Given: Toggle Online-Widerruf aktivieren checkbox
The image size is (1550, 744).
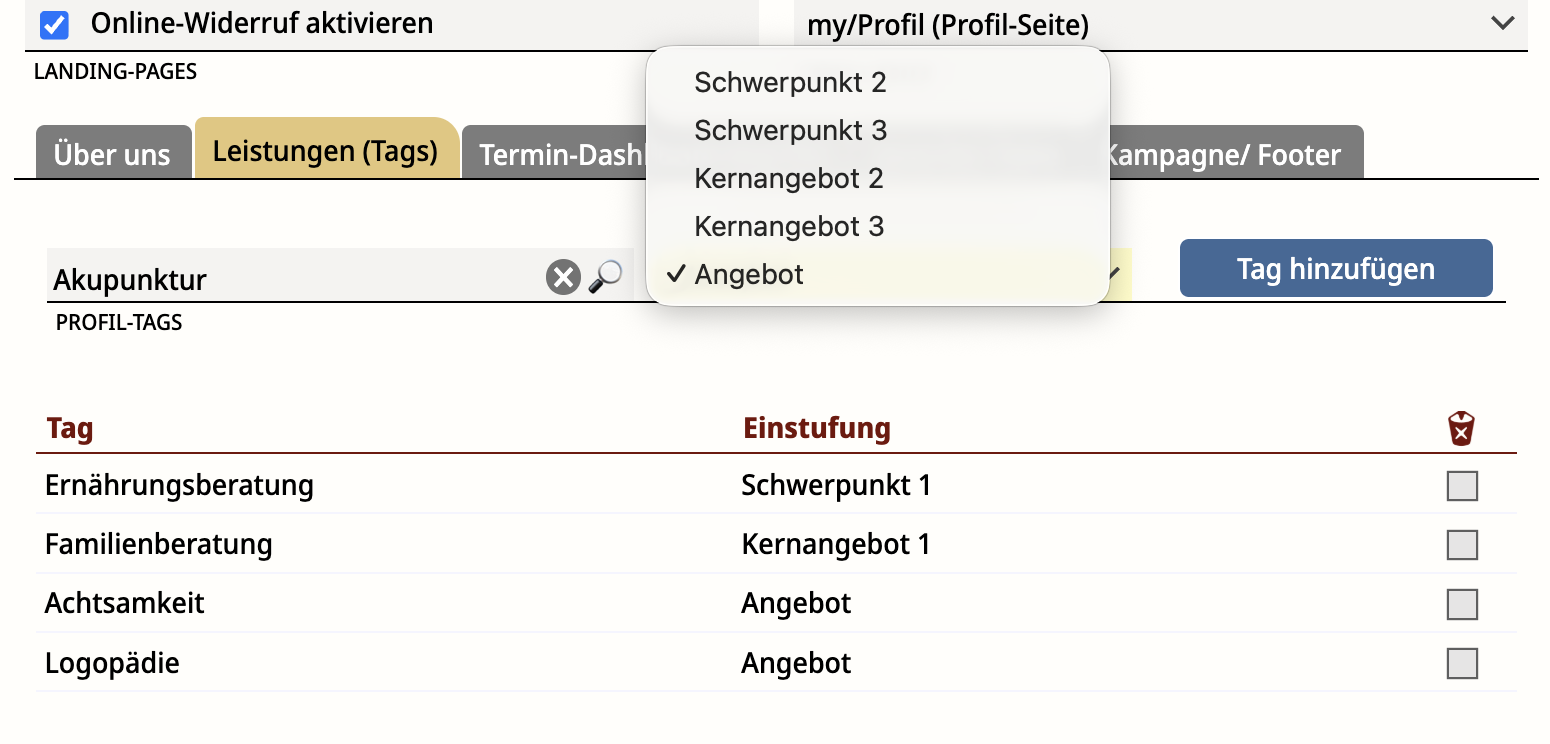Looking at the screenshot, I should coord(54,25).
